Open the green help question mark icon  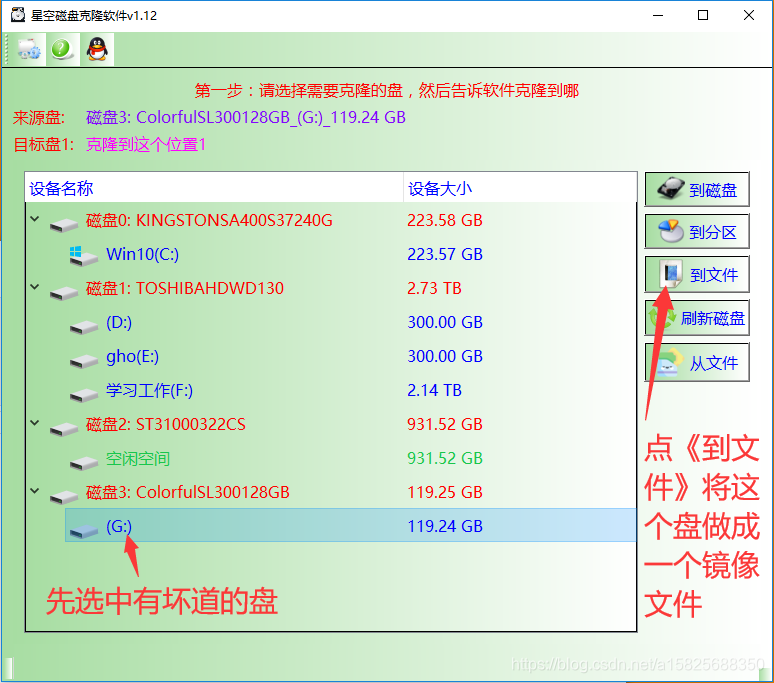coord(62,49)
